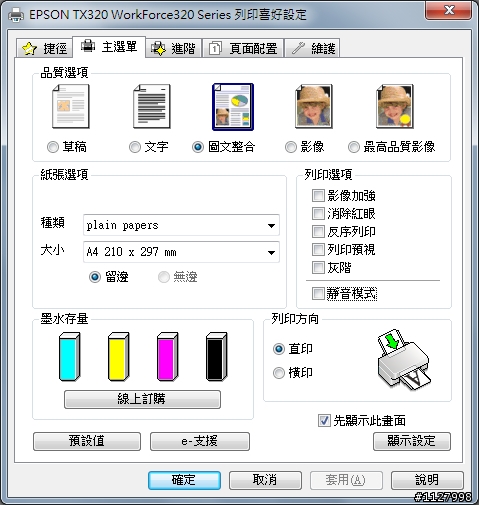Viewport: 479px width, 505px height.
Task: Uncheck 先顯示此畫面 checkbox
Action: (324, 421)
